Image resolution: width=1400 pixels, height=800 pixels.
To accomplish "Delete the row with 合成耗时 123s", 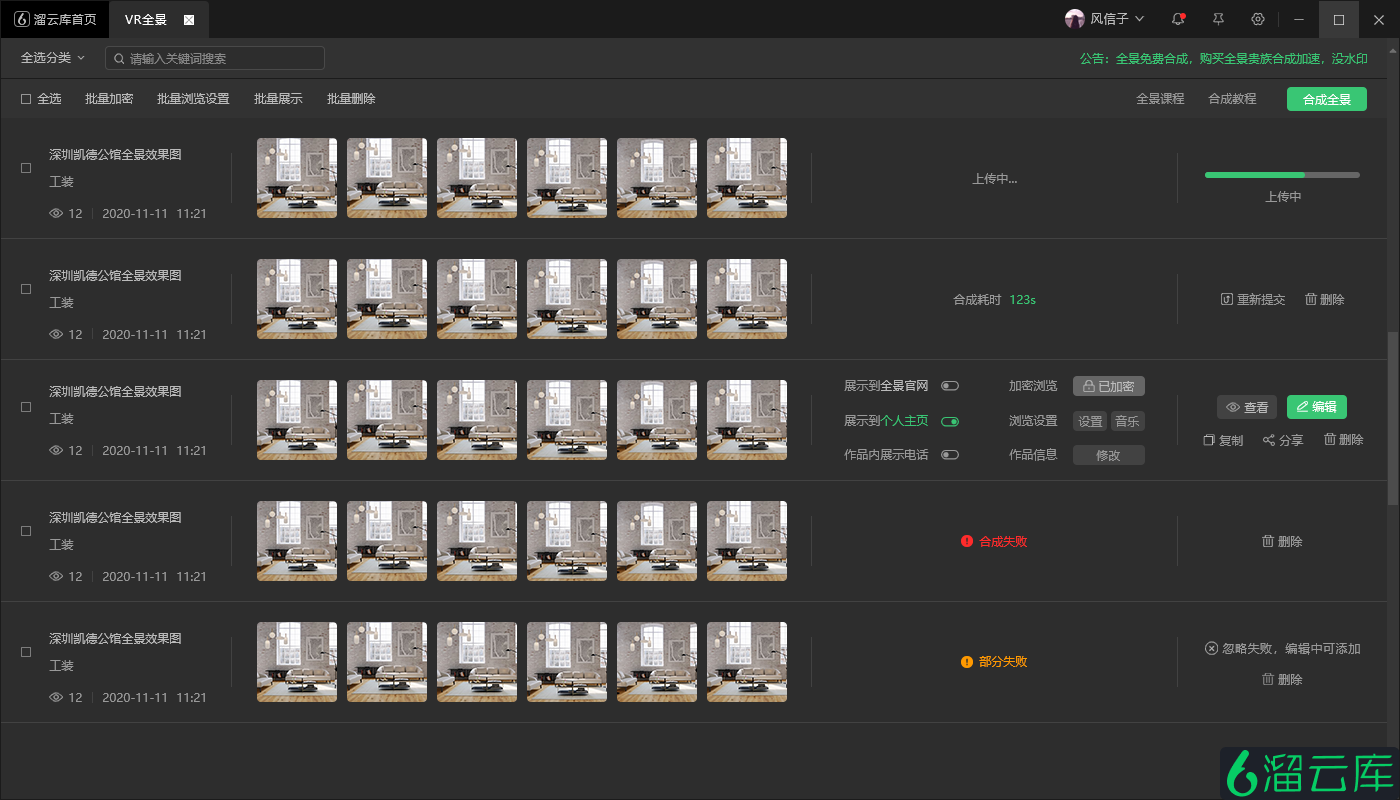I will (1325, 299).
